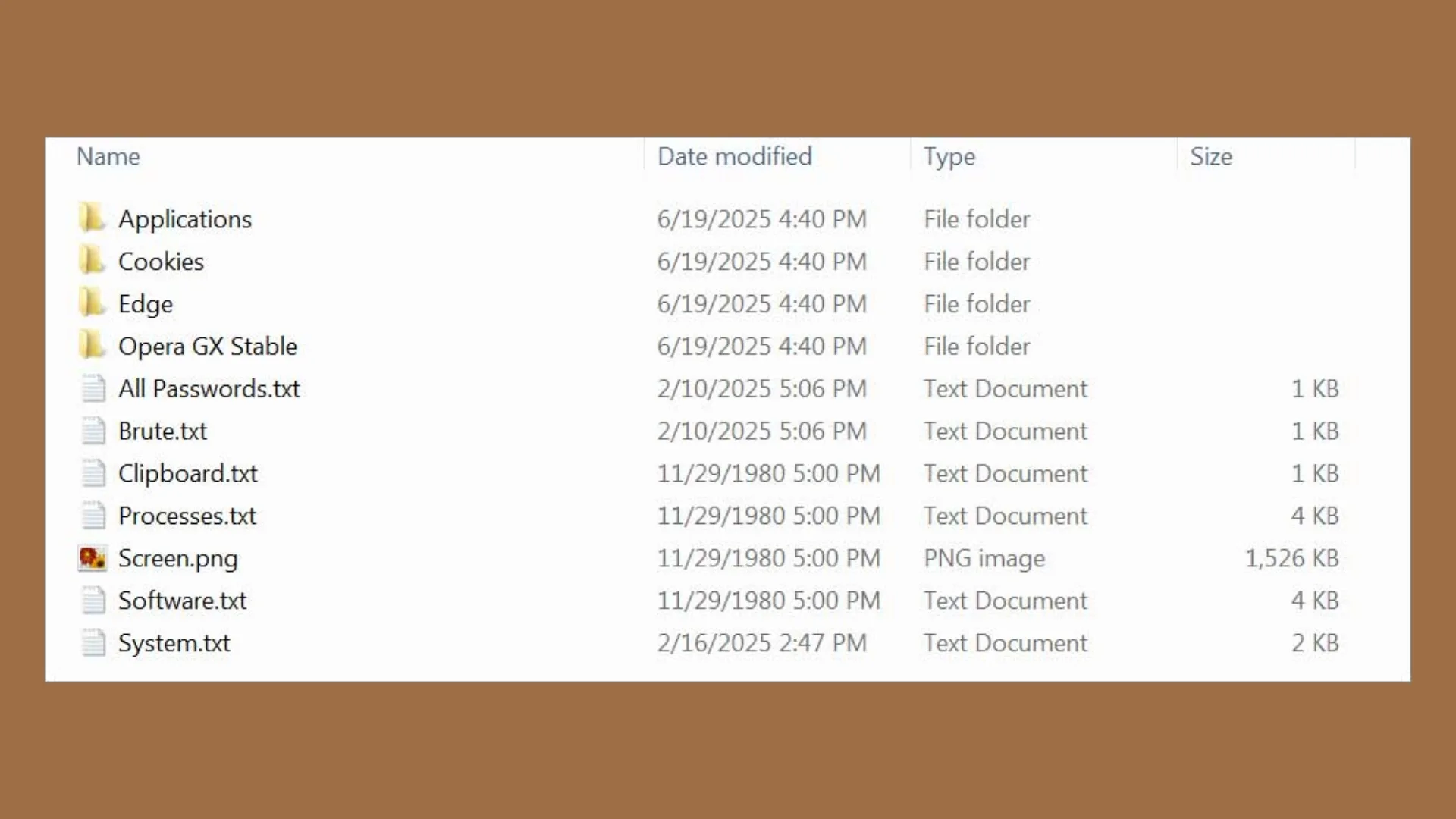Select the Clipboard.txt file name
This screenshot has height=819, width=1456.
(x=188, y=473)
